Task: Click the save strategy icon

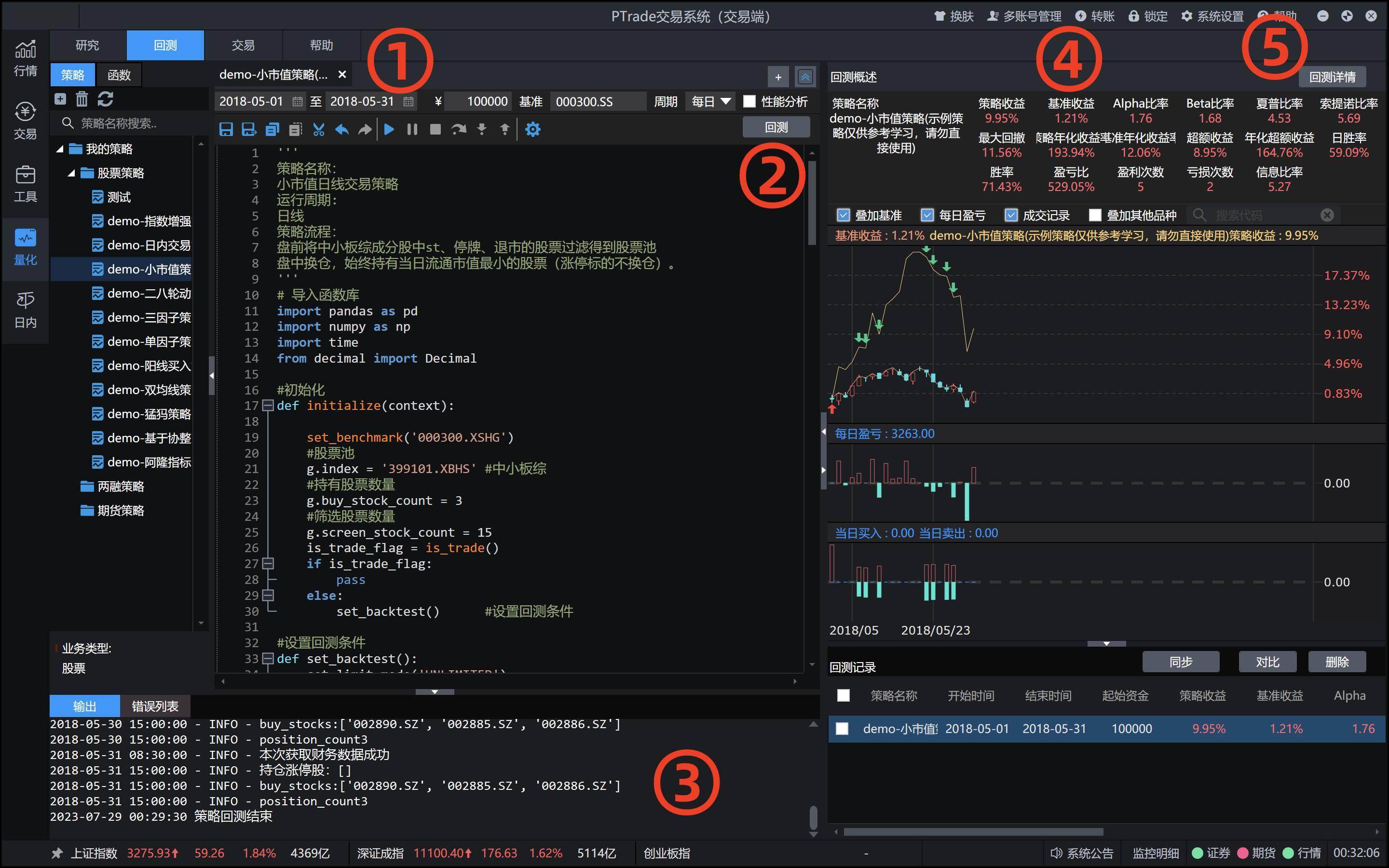Action: (x=226, y=129)
